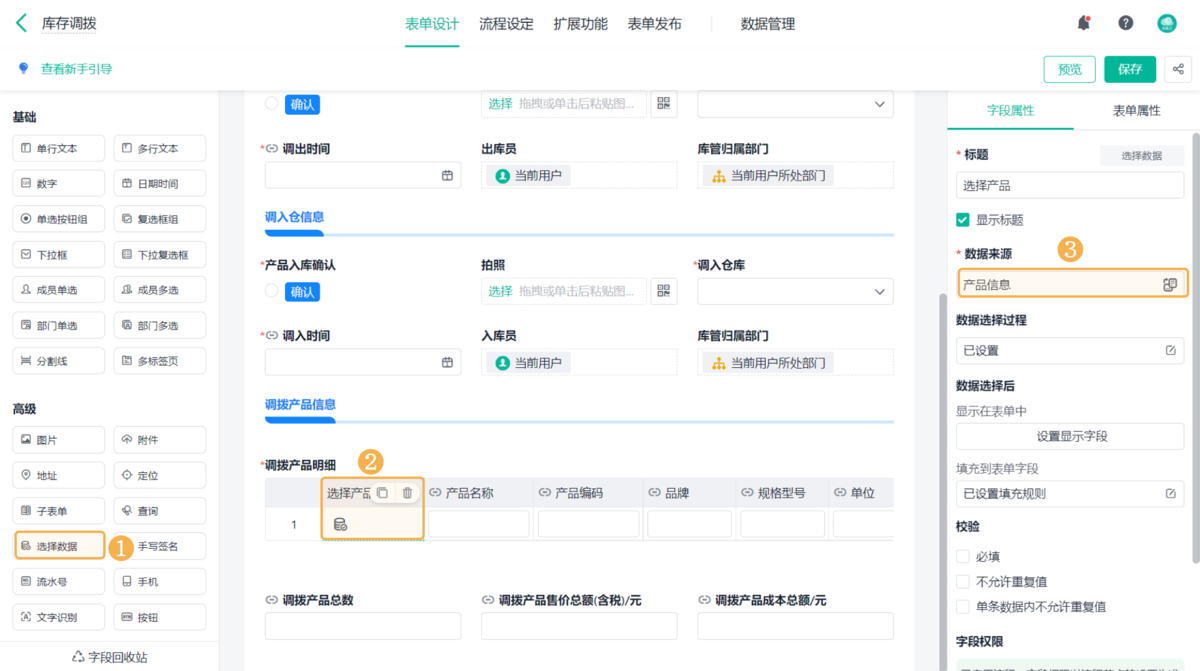Check the 不允许重复值 option

[963, 581]
